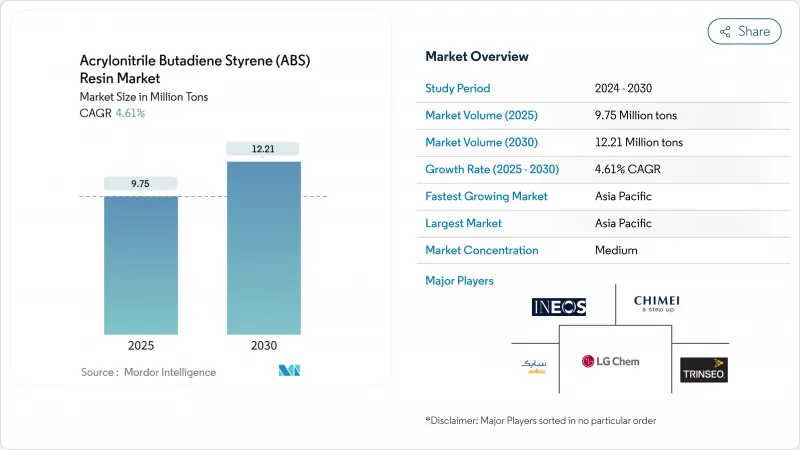Click the share icon inside Share button
The height and width of the screenshot is (450, 800).
coord(725,31)
